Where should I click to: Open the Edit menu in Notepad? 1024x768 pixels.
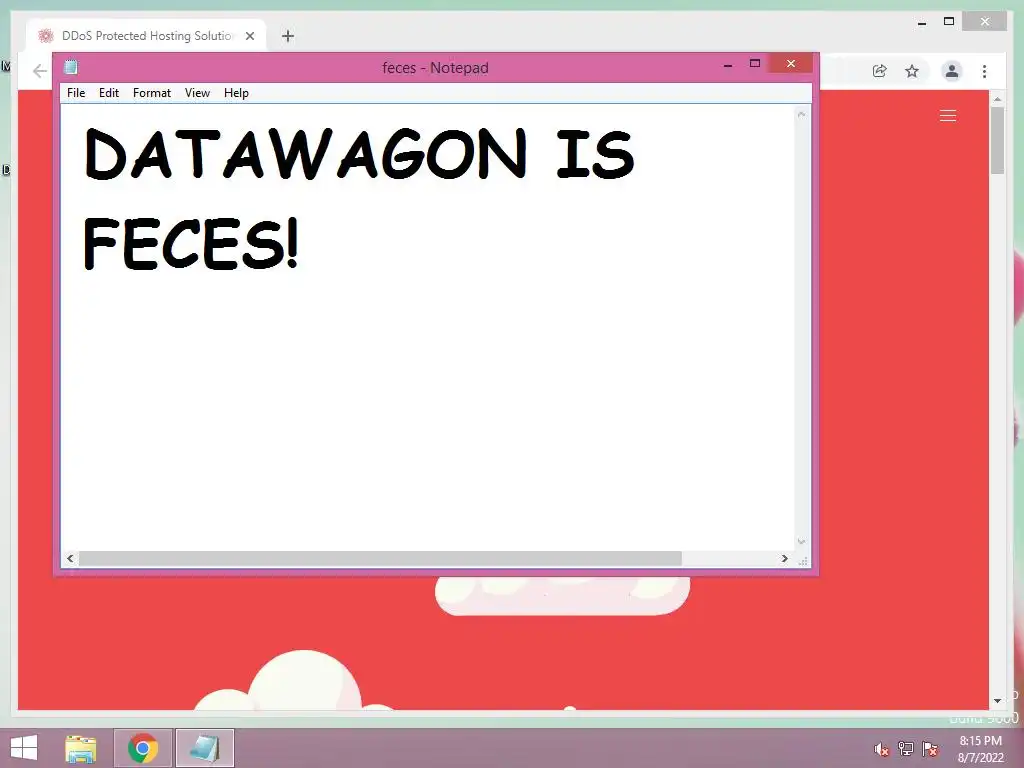tap(108, 93)
